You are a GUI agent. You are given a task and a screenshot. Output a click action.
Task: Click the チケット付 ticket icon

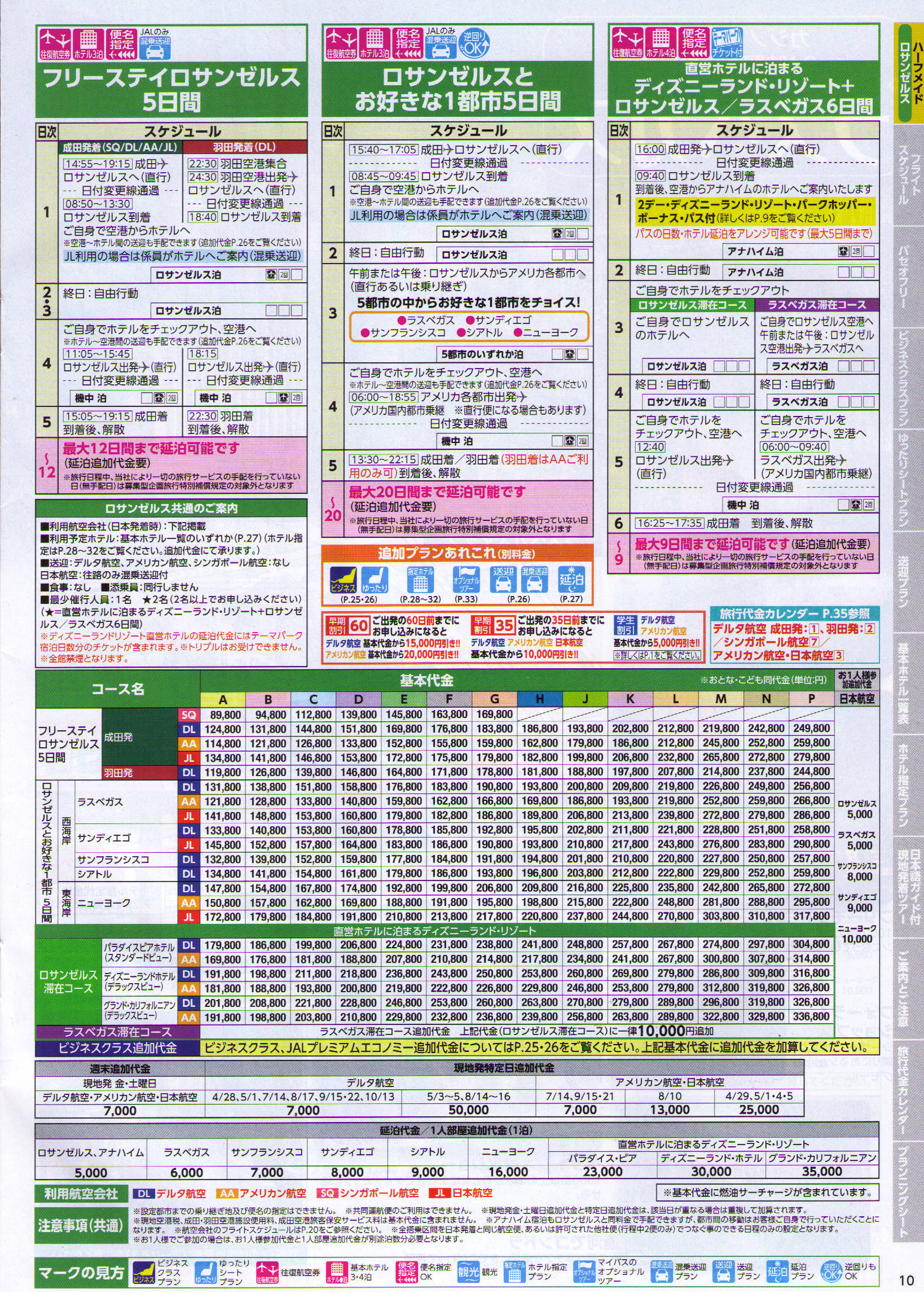pos(727,44)
